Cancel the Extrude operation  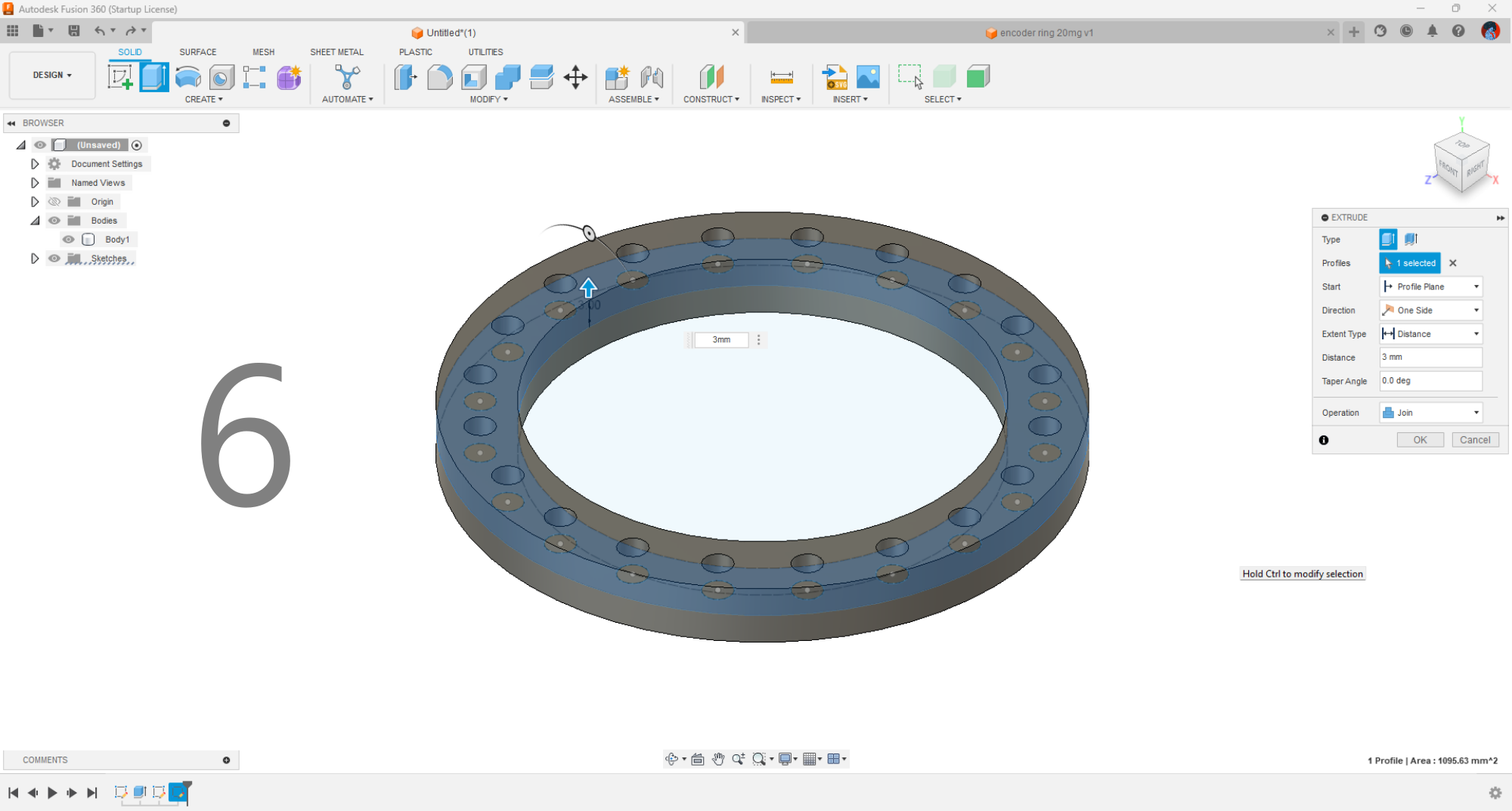[1474, 439]
